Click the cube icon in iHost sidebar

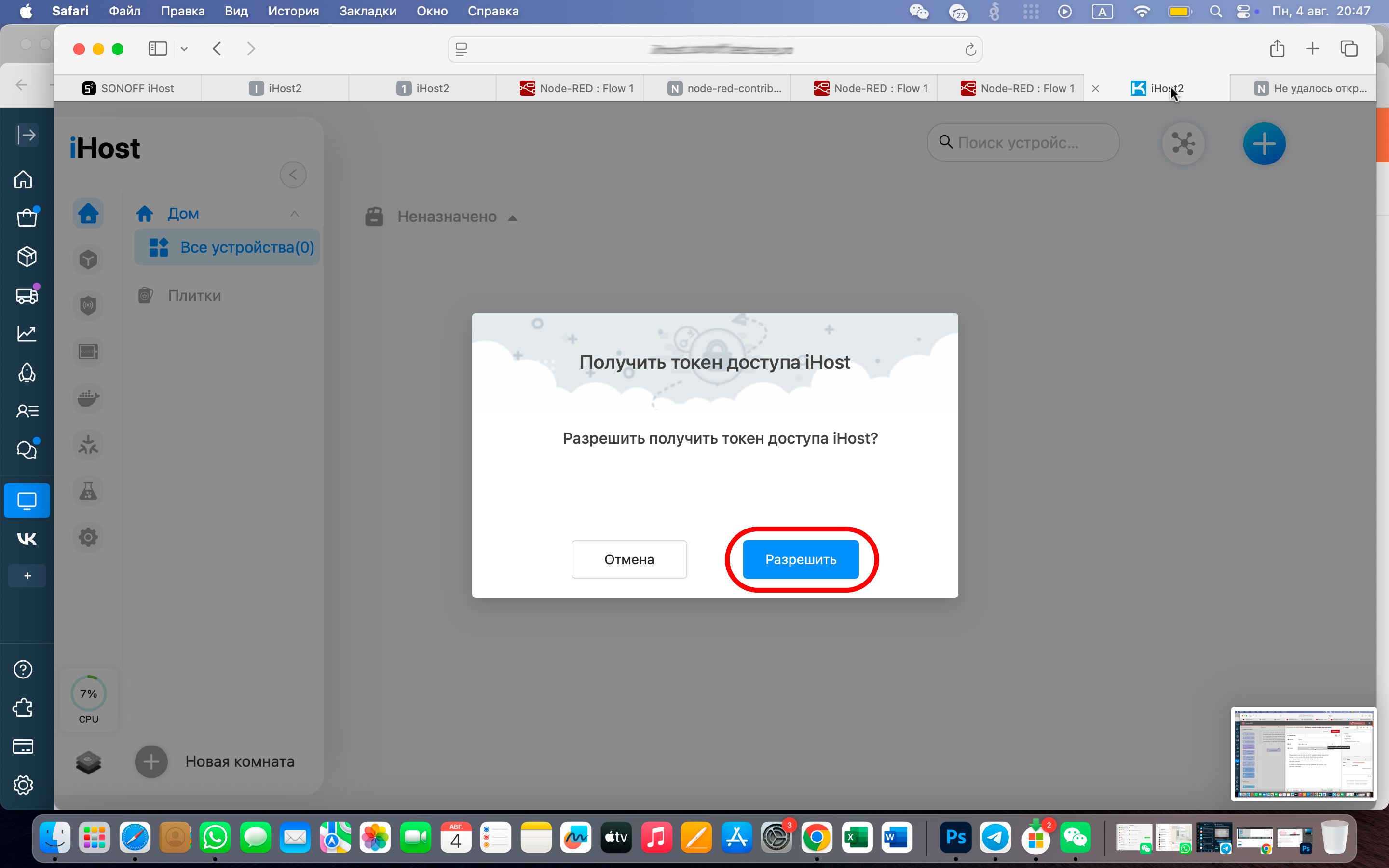pos(88,259)
